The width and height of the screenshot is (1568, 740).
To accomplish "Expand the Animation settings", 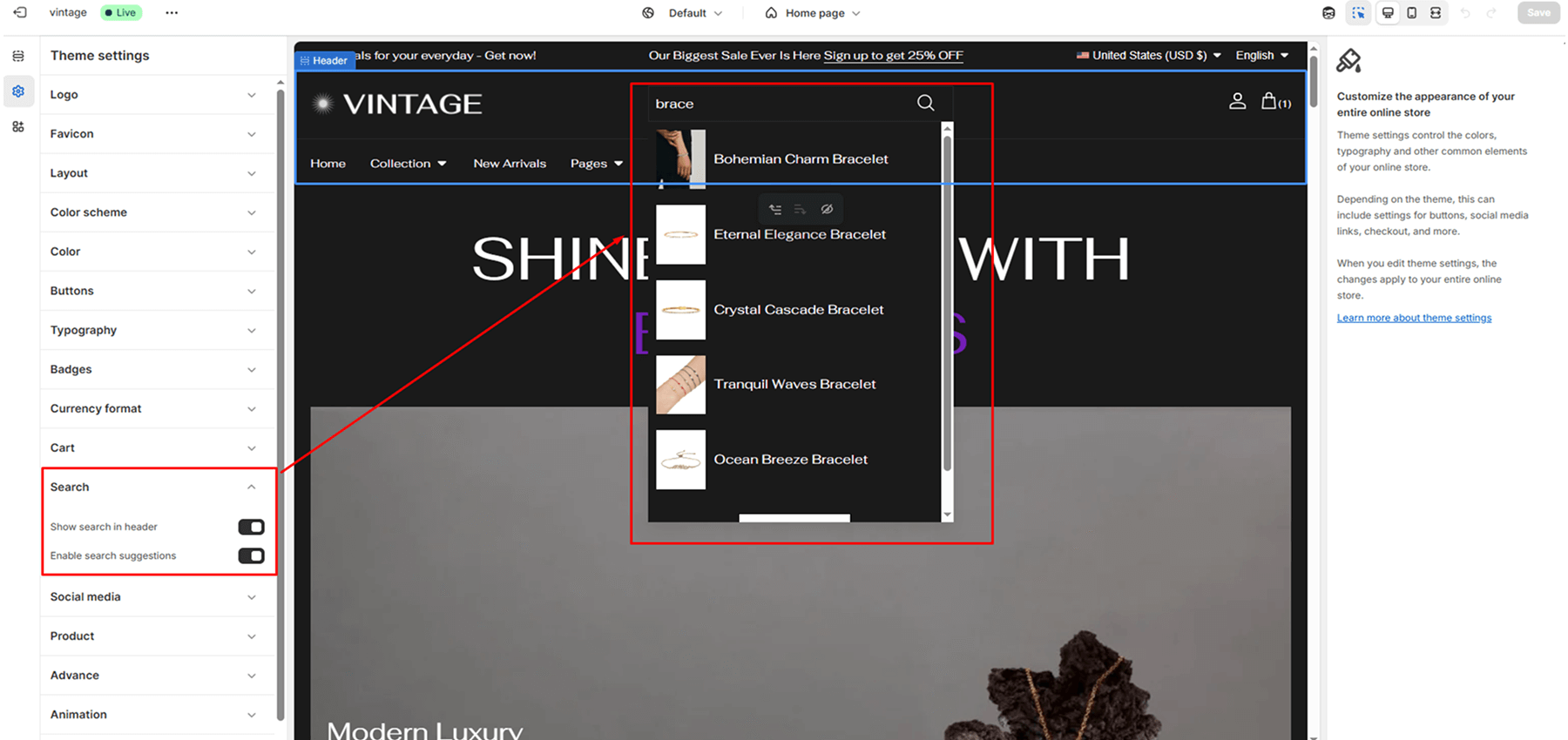I will pos(157,714).
